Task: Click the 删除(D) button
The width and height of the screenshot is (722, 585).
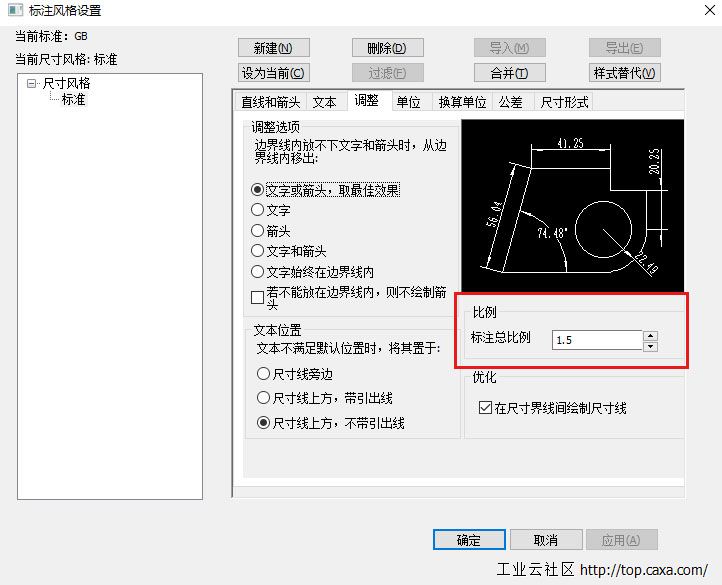Action: 387,48
